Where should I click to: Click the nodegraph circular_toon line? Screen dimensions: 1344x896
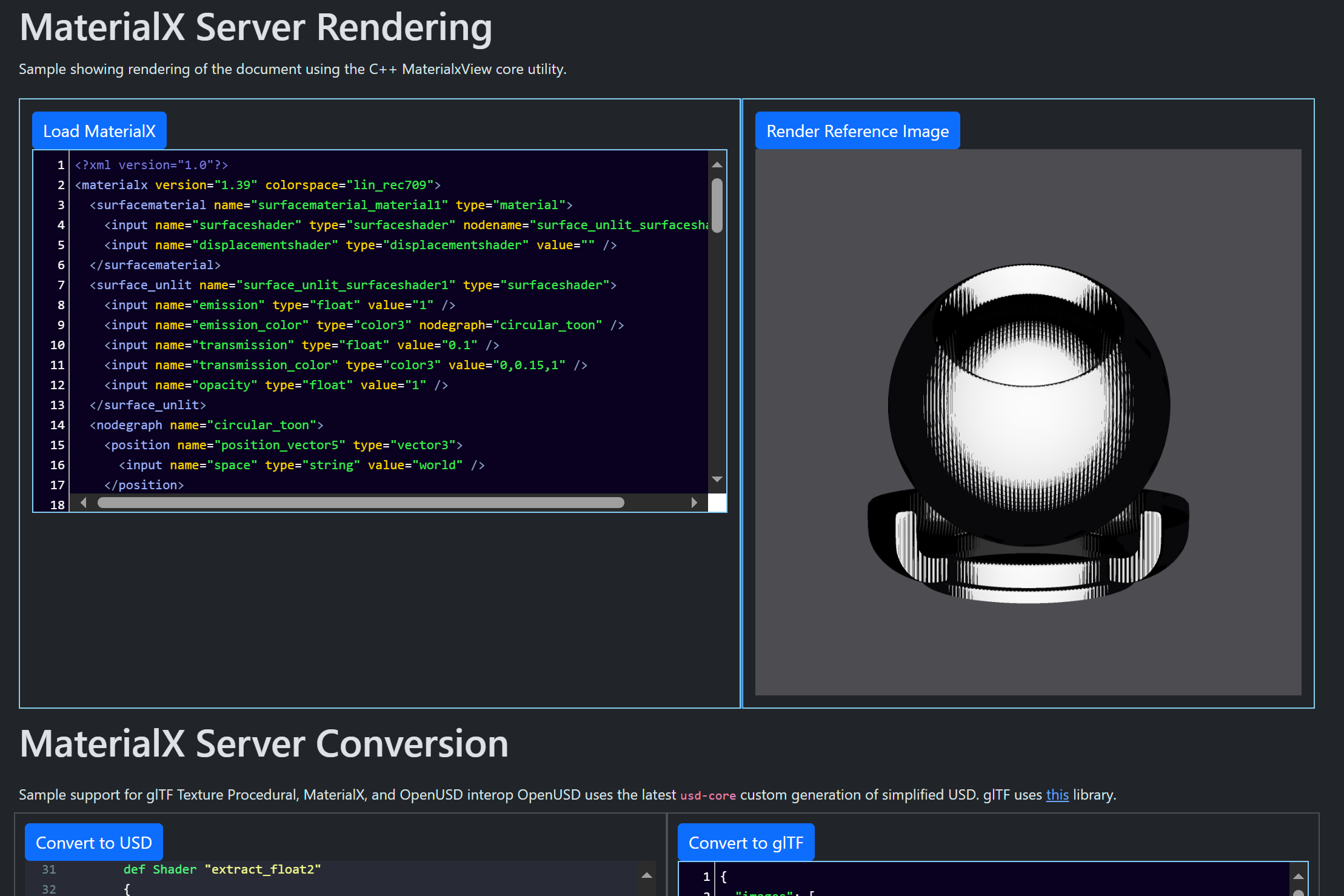207,425
